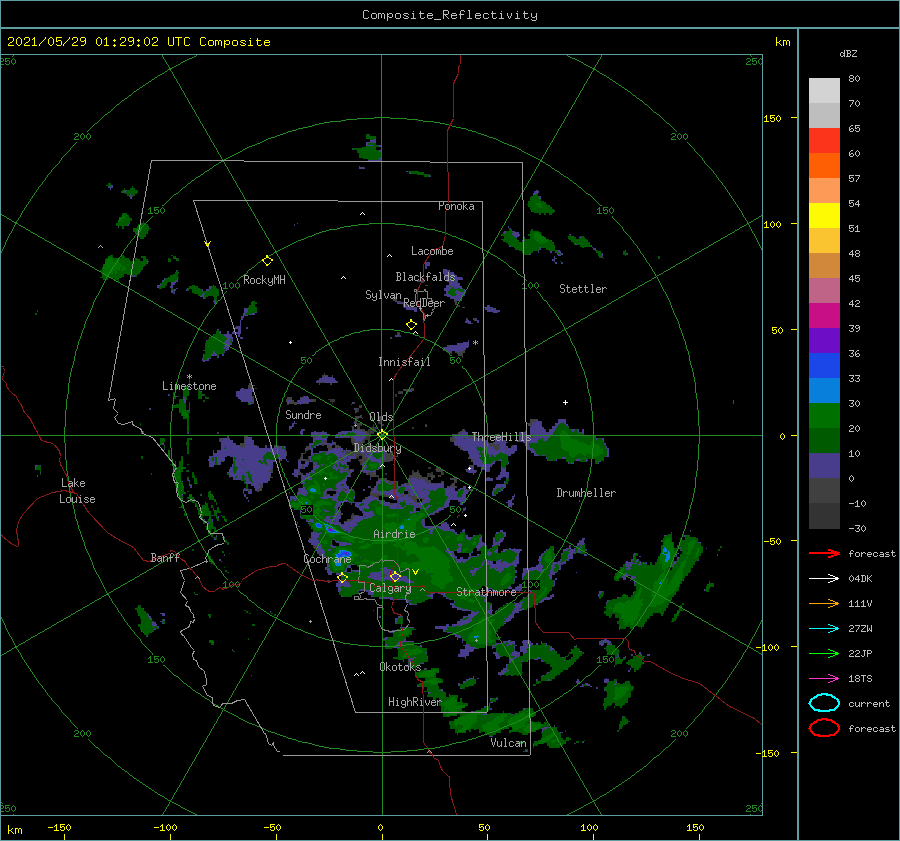Click the -150 tick on bottom axis

pyautogui.click(x=59, y=827)
